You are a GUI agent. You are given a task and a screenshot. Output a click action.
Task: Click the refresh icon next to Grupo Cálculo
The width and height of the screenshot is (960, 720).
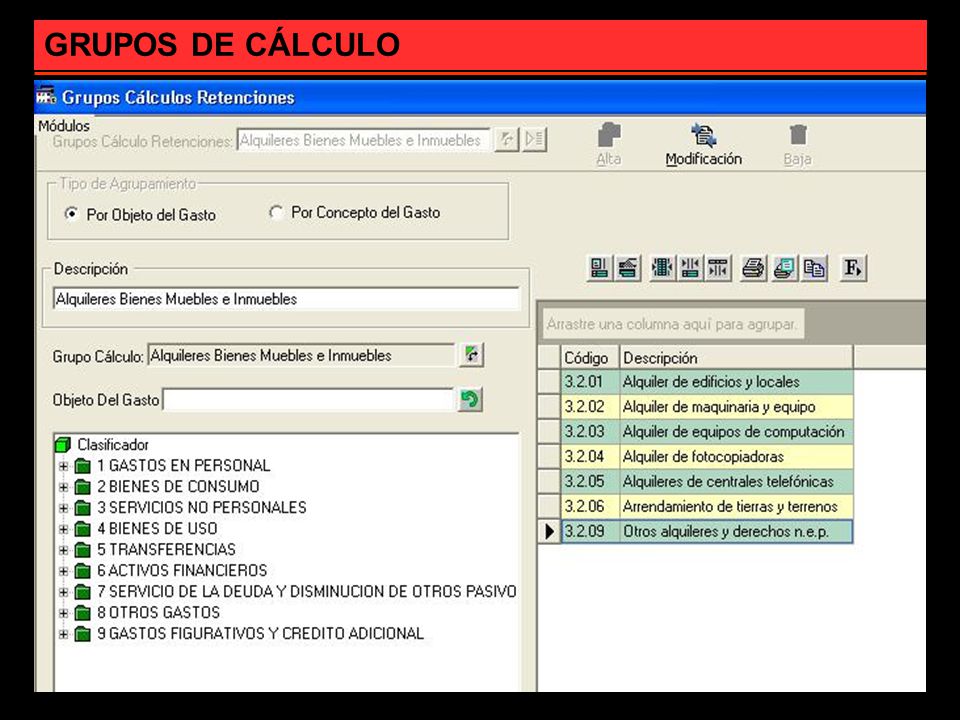pos(471,354)
